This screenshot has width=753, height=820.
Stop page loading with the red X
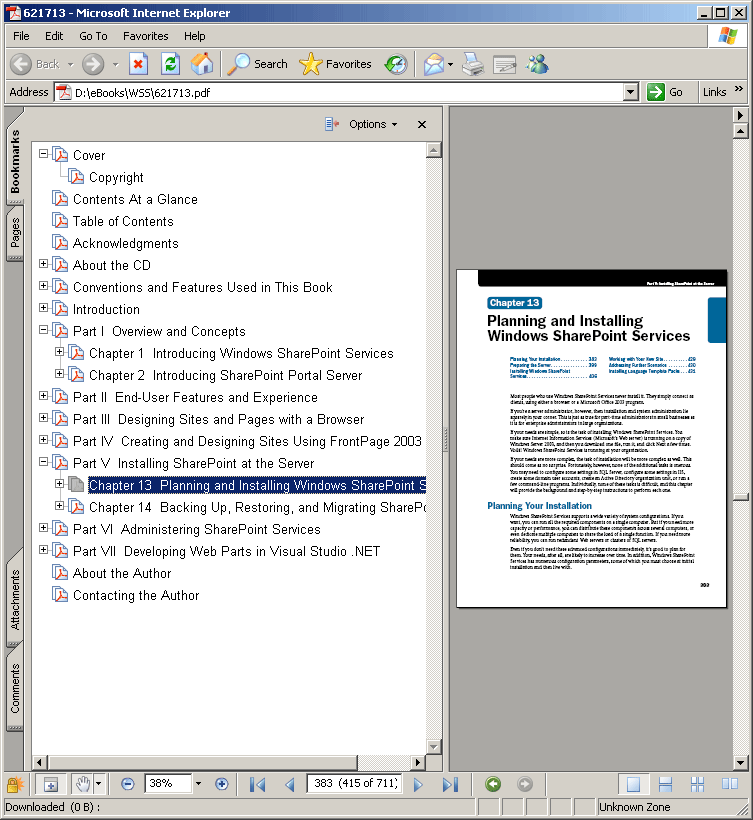tap(138, 64)
